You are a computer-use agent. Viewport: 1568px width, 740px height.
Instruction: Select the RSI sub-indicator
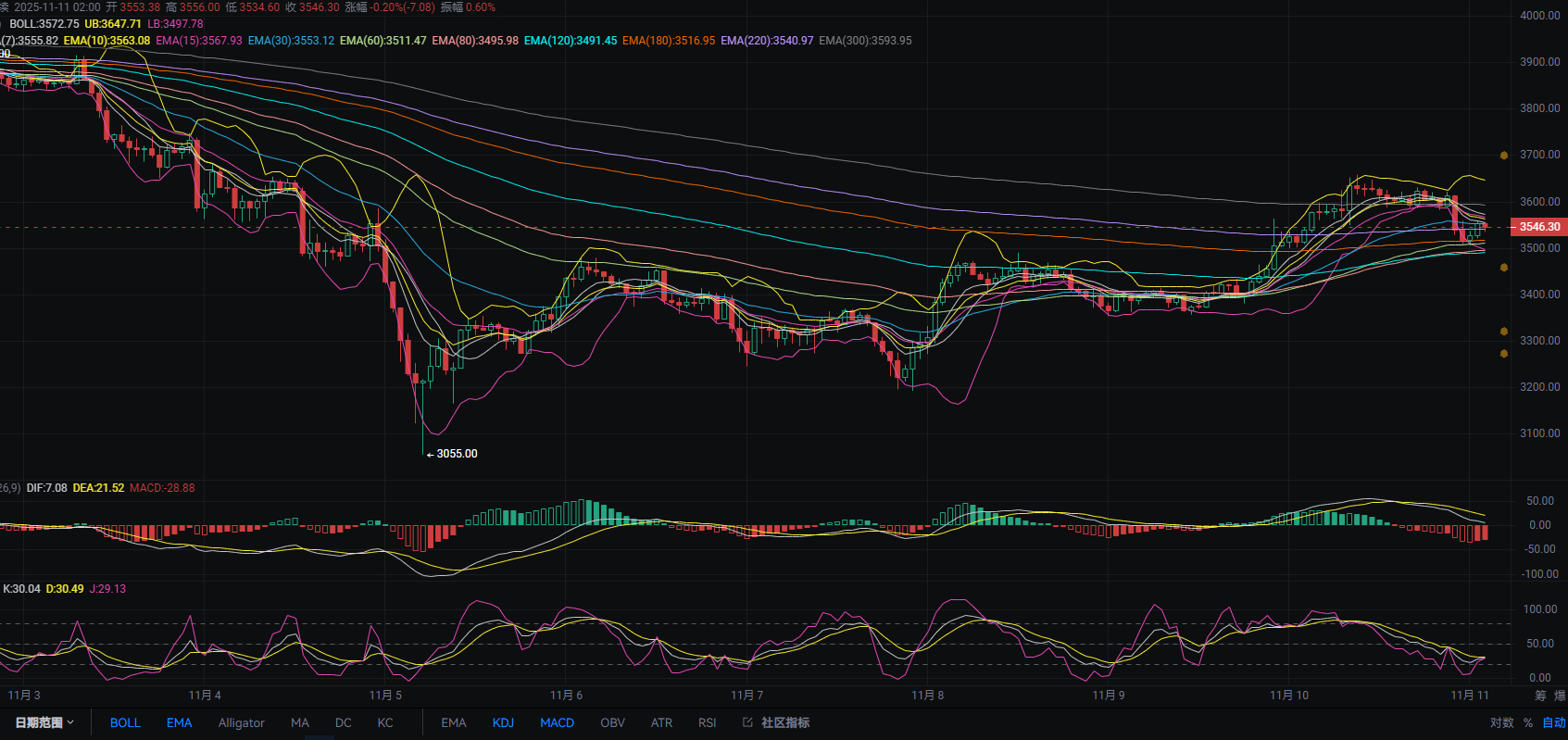click(707, 722)
